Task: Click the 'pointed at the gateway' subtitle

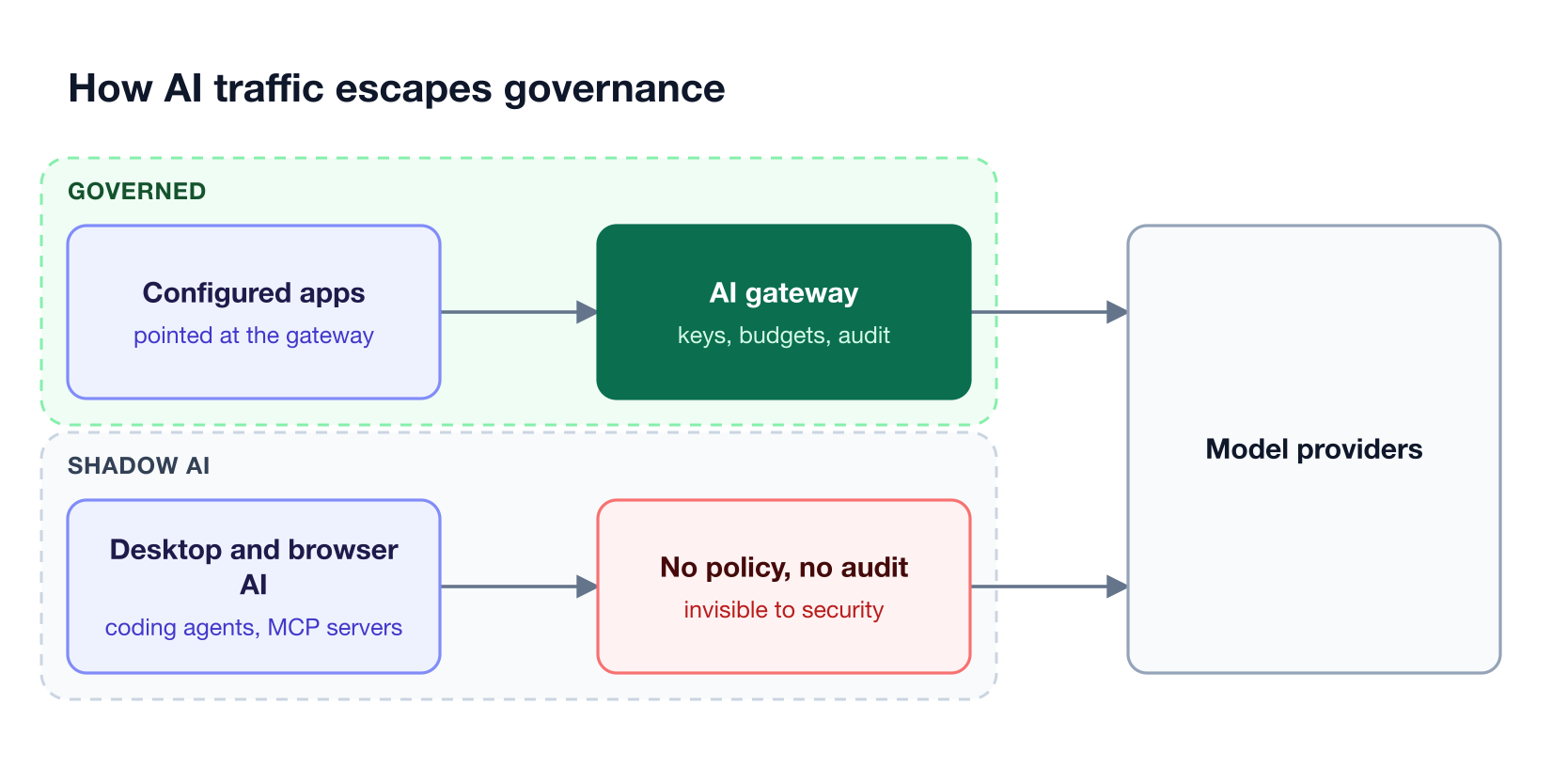Action: tap(254, 336)
